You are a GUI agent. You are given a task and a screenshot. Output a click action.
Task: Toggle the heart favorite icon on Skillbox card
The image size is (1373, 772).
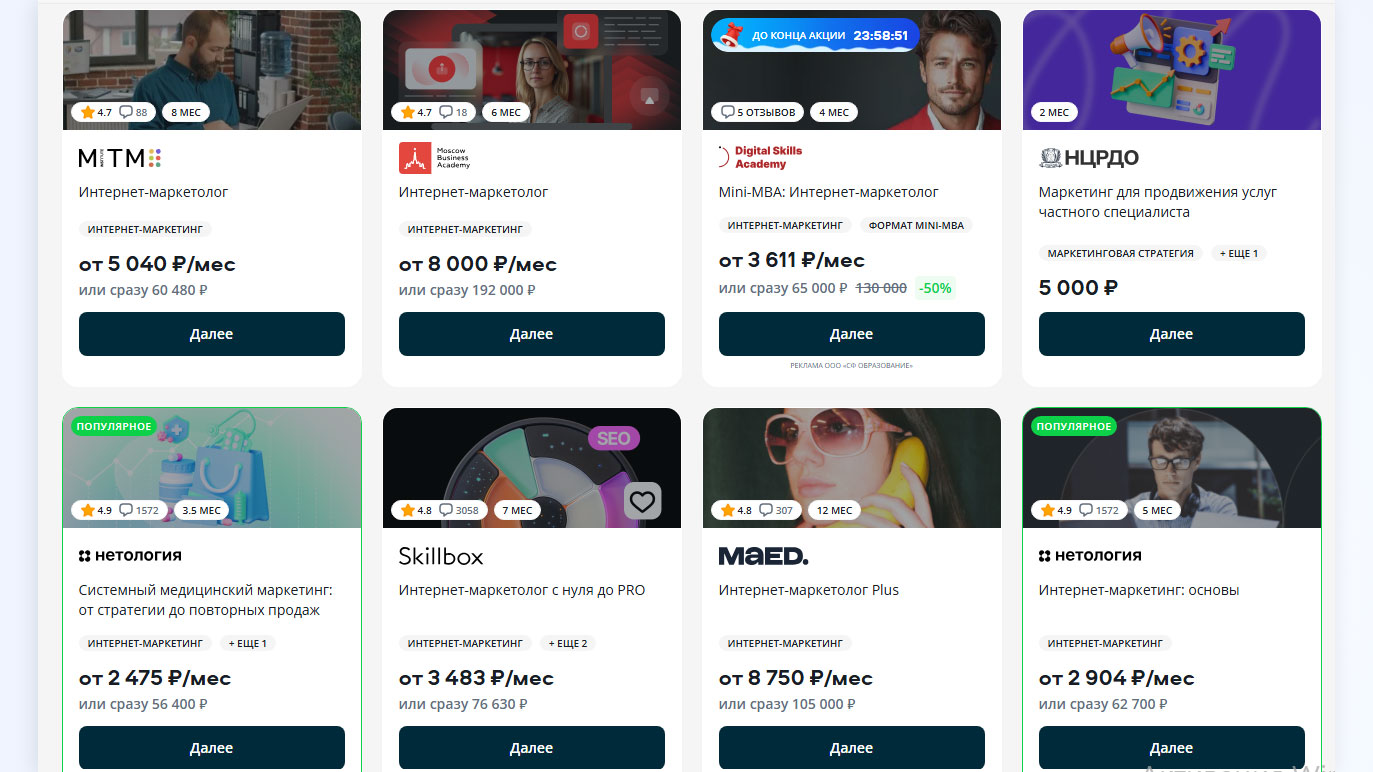click(x=642, y=501)
